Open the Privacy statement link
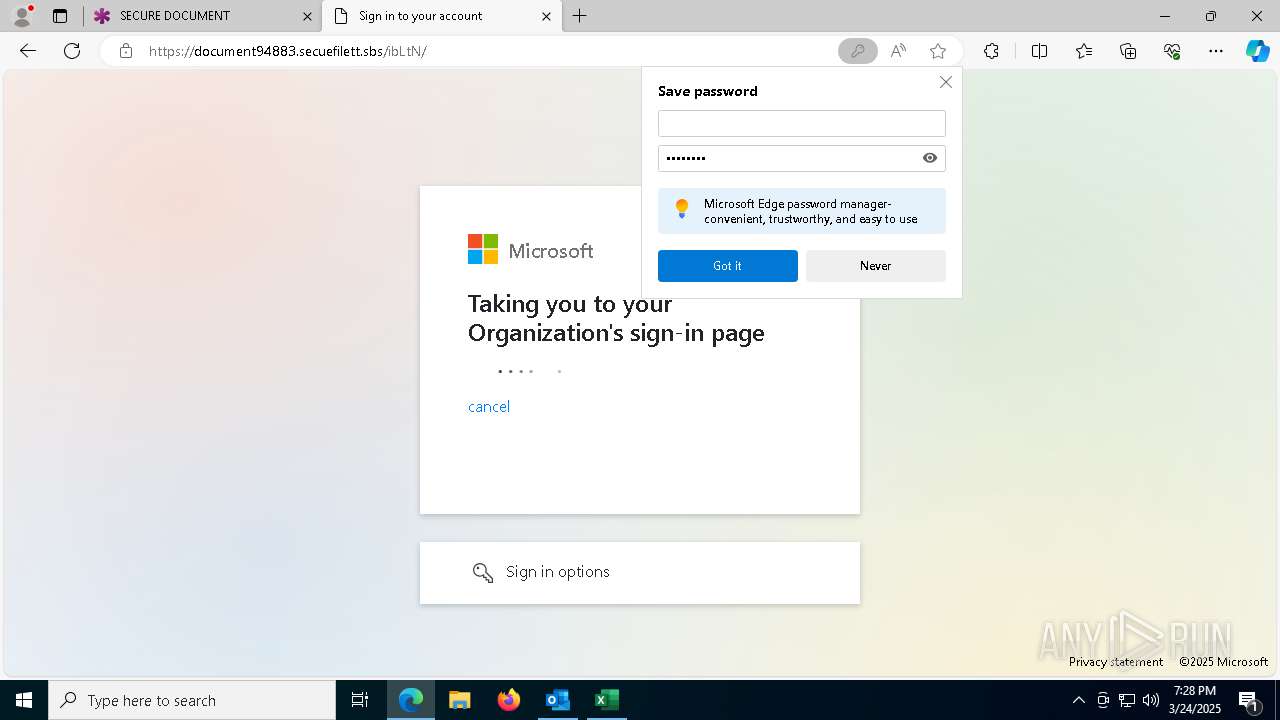 coord(1115,662)
